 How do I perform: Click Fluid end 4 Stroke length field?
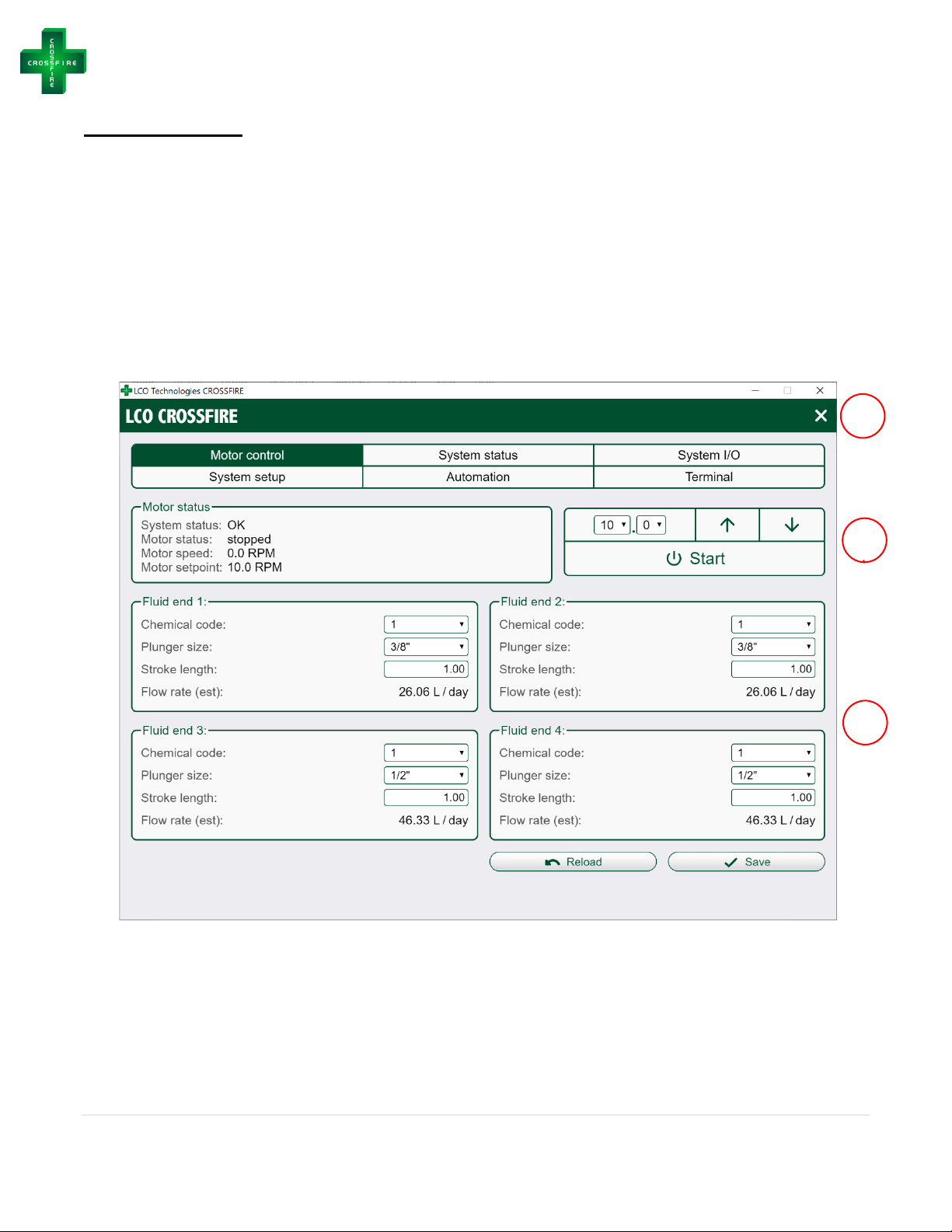(773, 797)
